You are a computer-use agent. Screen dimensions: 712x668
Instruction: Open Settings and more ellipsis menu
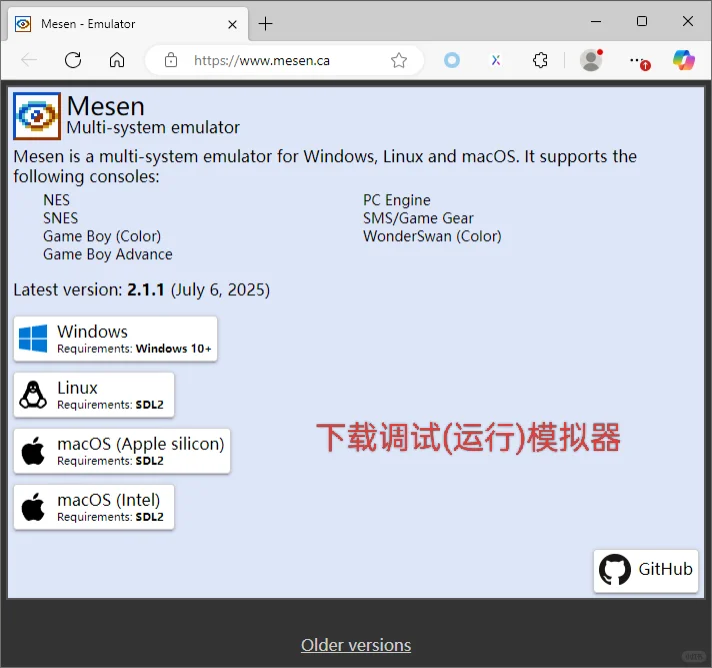pos(639,61)
